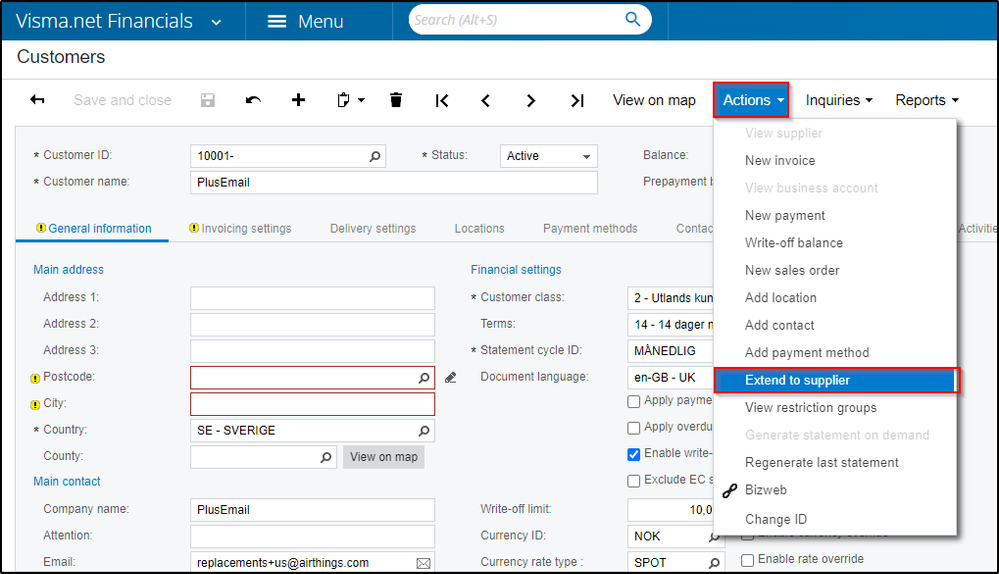Click View on map toolbar button
The height and width of the screenshot is (574, 999).
tap(654, 100)
